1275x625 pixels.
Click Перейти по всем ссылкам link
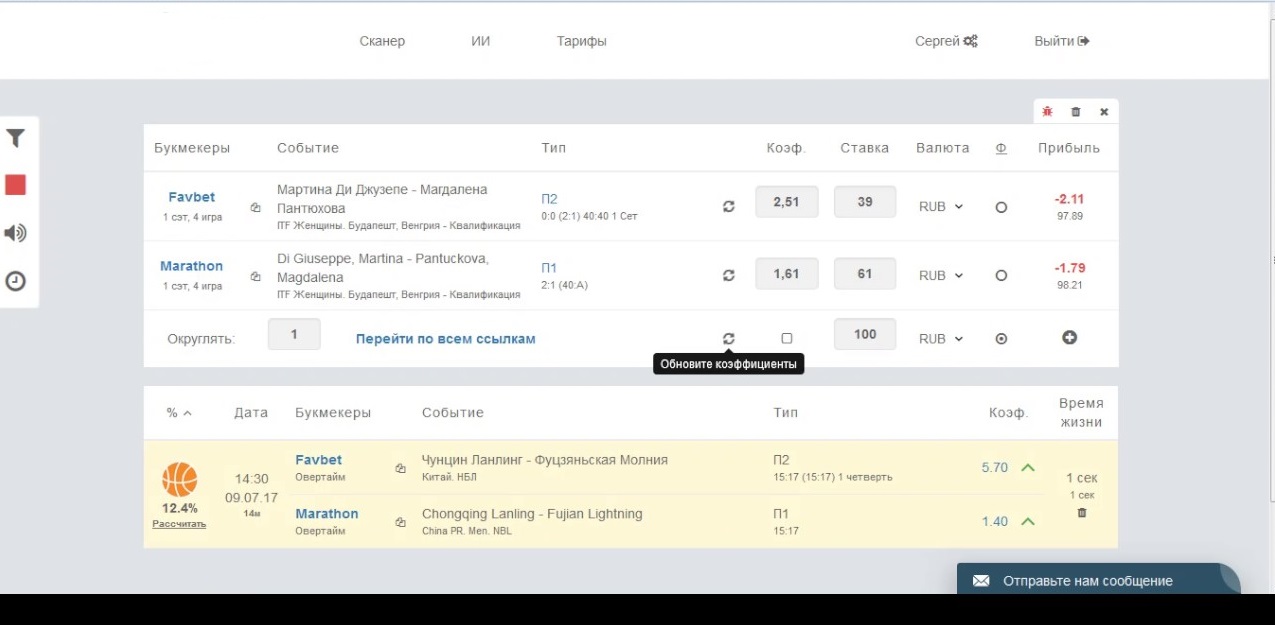point(444,339)
